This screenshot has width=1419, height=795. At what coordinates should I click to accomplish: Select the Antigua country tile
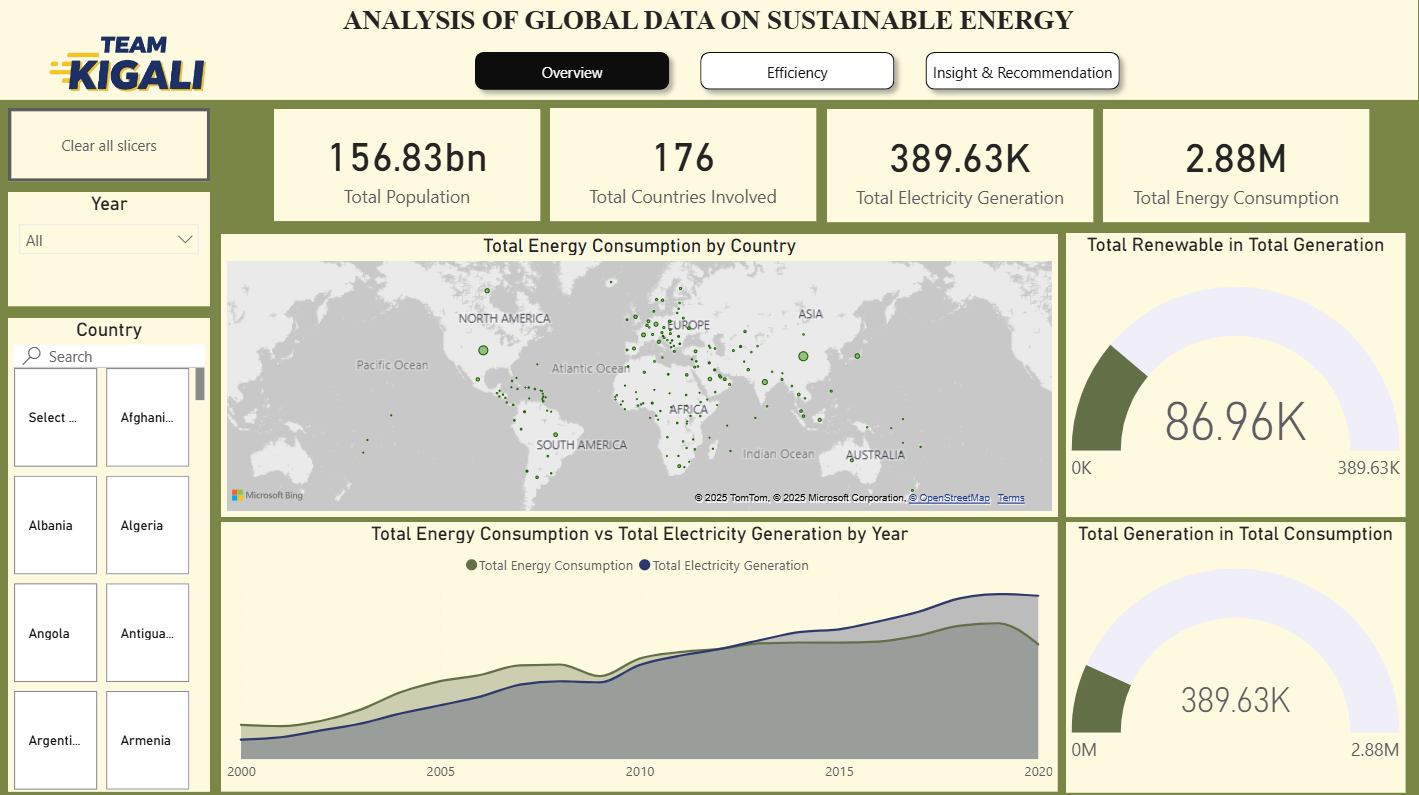point(147,633)
